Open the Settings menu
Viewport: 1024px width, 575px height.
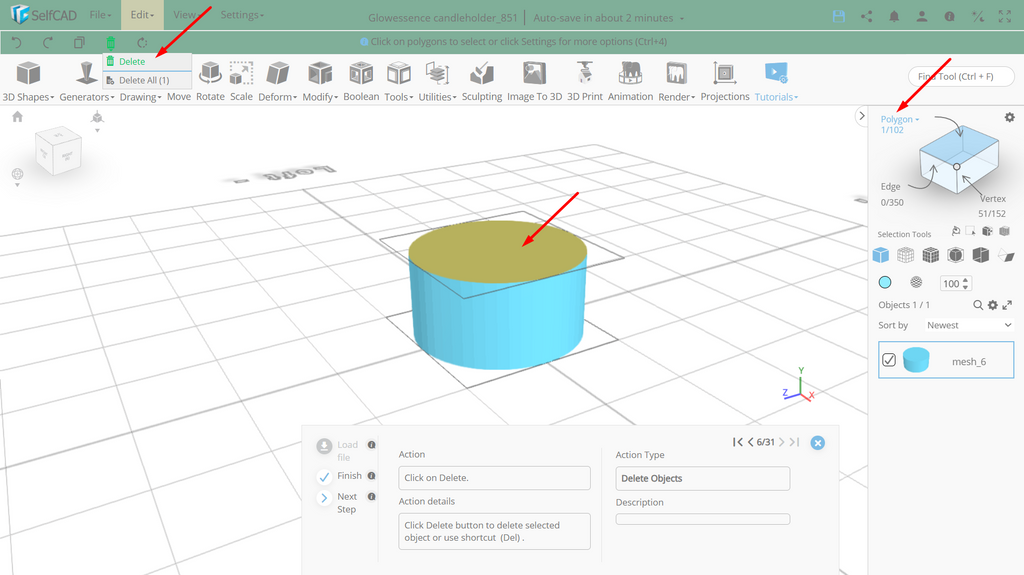tap(242, 14)
